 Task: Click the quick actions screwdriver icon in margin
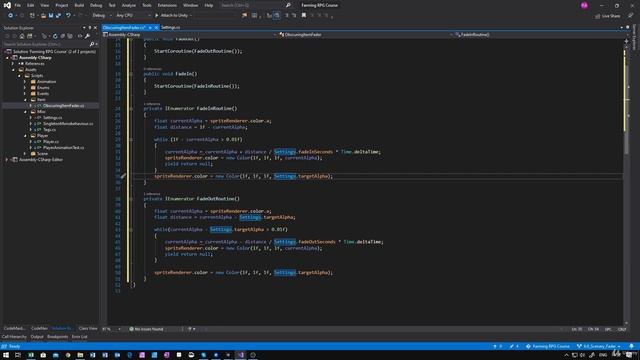coord(123,176)
